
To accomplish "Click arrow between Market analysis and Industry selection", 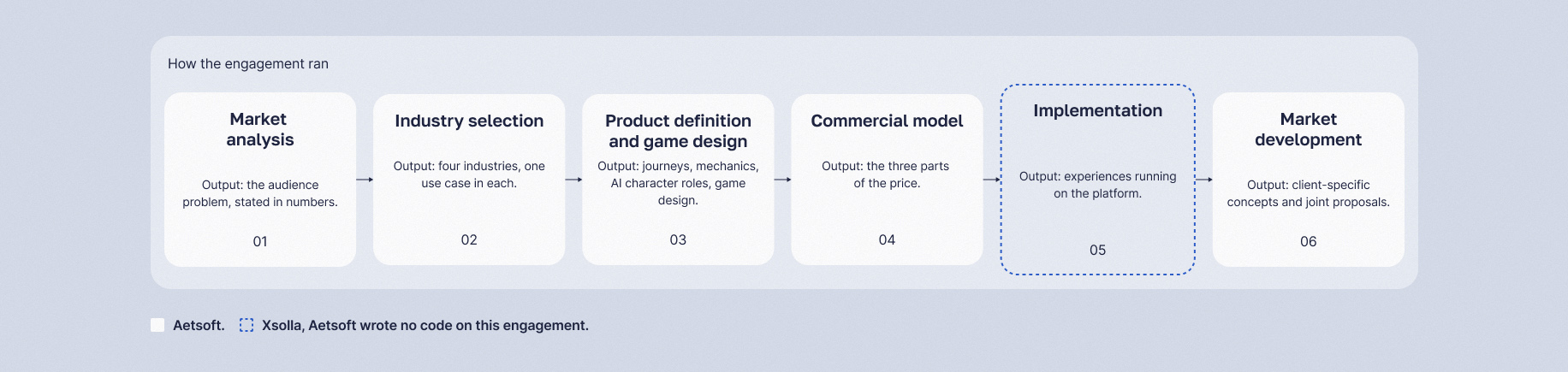I will click(365, 180).
